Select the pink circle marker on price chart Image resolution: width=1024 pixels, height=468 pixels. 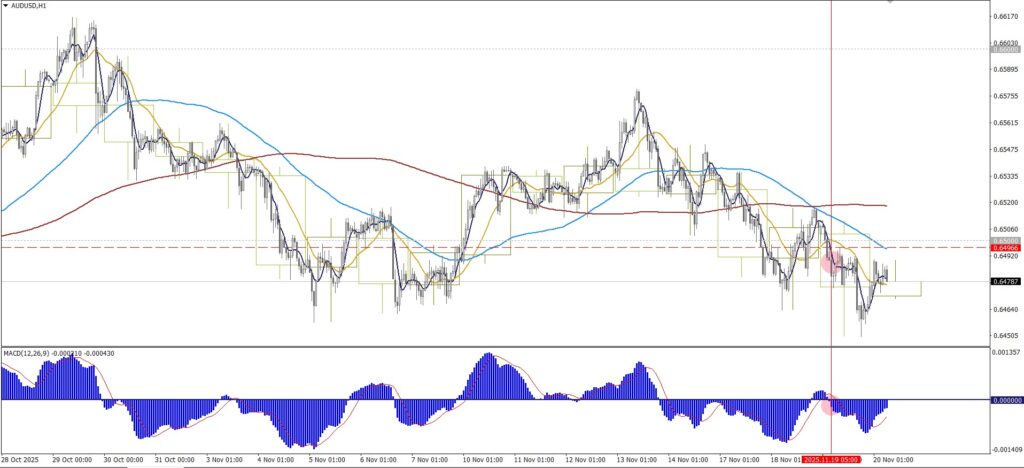(829, 264)
